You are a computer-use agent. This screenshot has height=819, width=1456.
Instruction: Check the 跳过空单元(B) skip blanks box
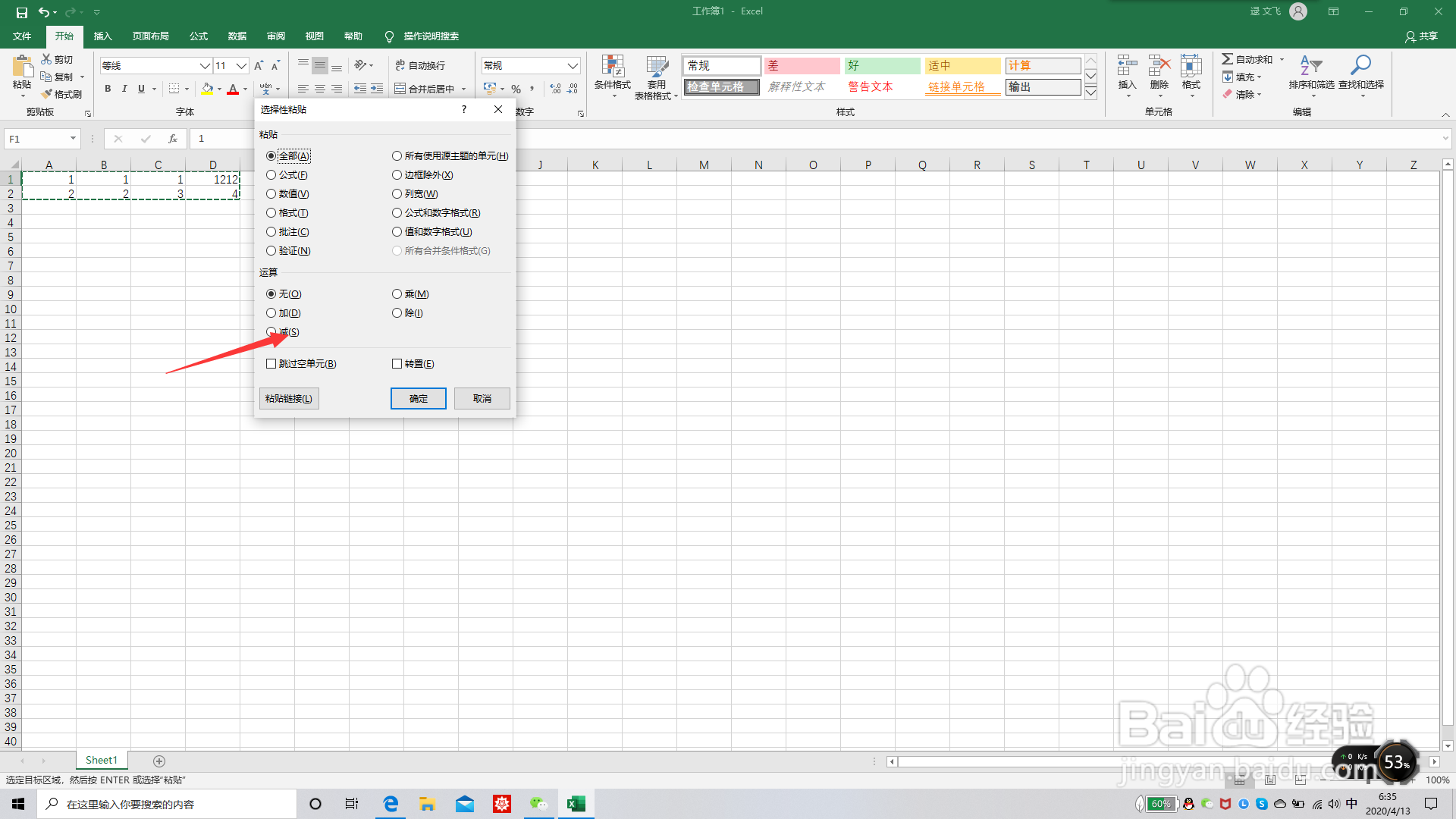(271, 364)
